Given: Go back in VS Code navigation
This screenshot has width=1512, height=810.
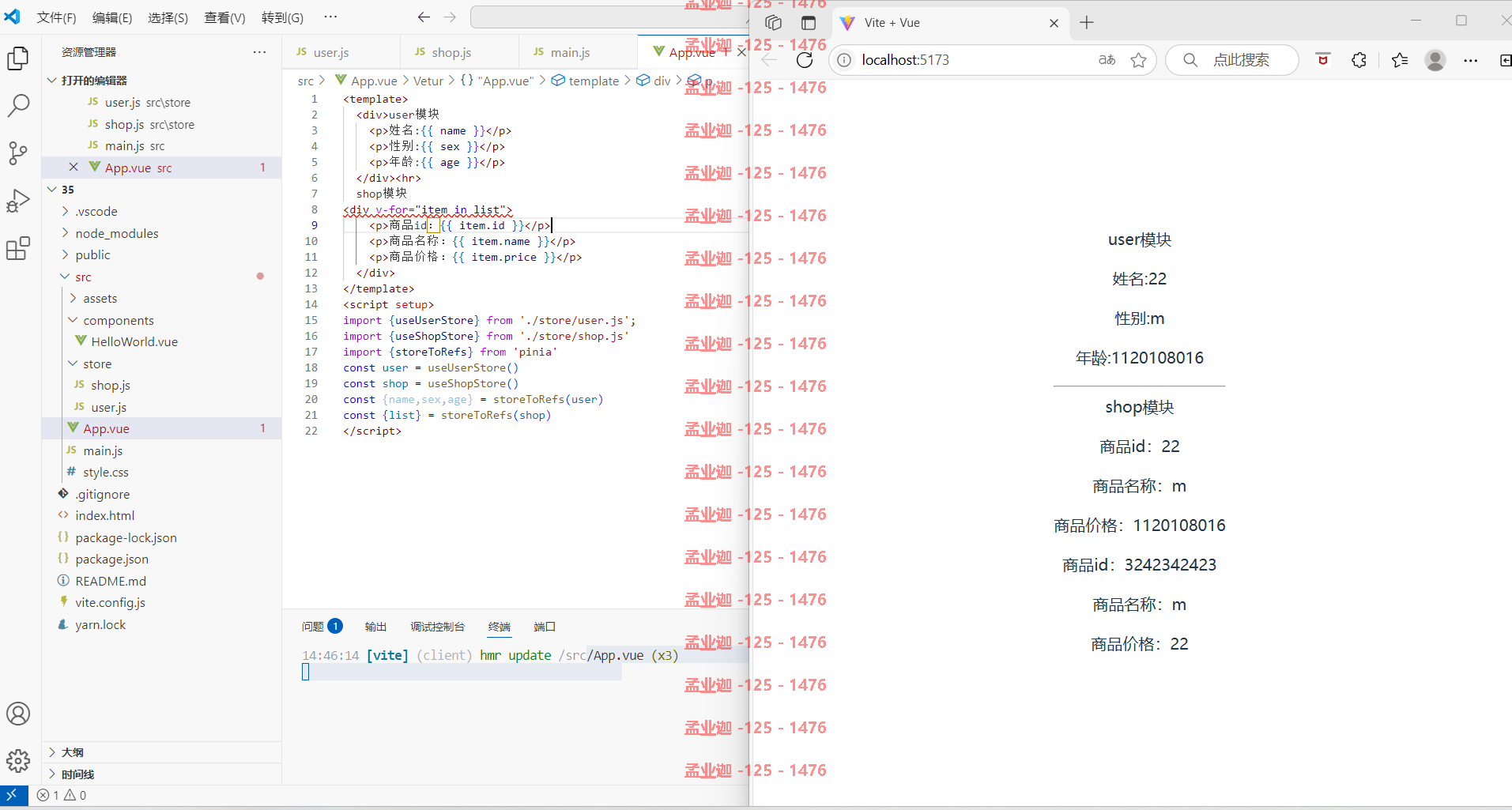Looking at the screenshot, I should point(424,17).
